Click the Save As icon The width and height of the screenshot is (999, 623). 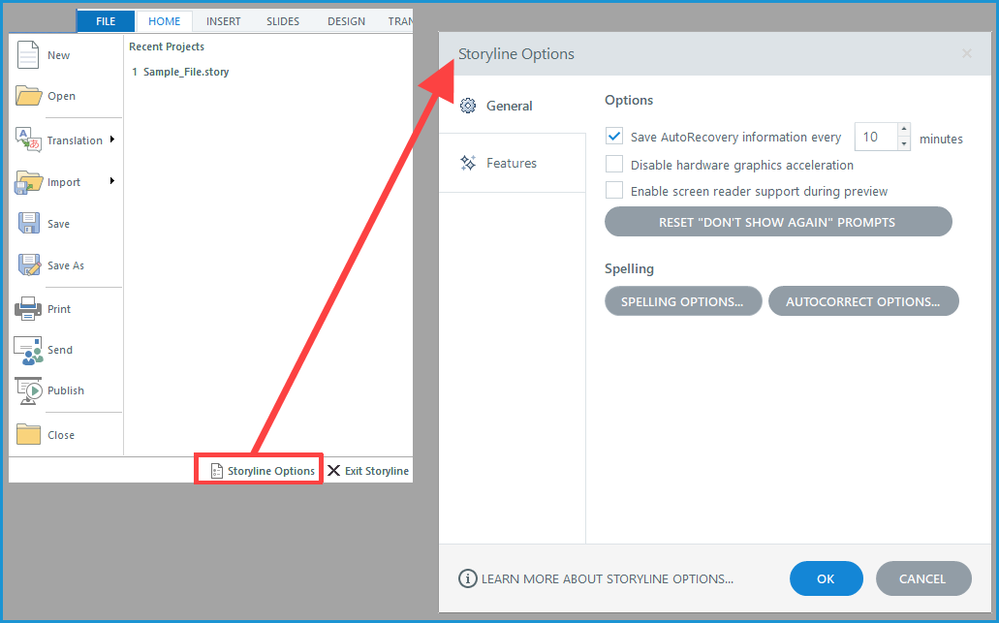point(29,265)
